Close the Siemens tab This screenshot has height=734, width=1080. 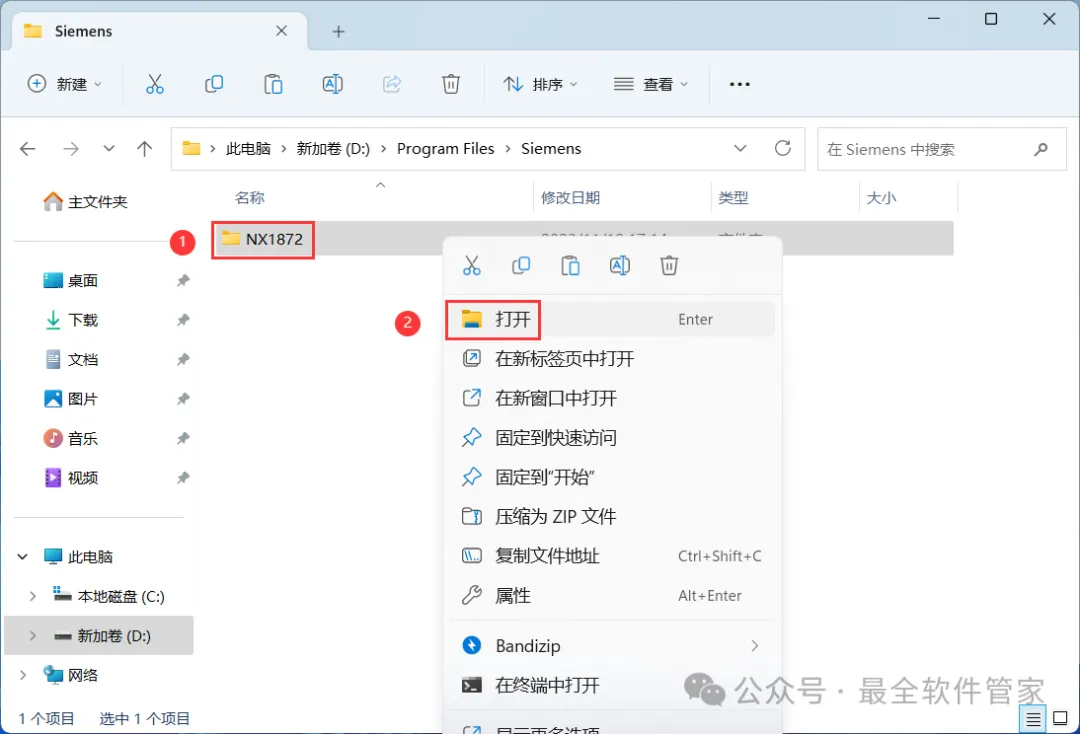pyautogui.click(x=281, y=31)
